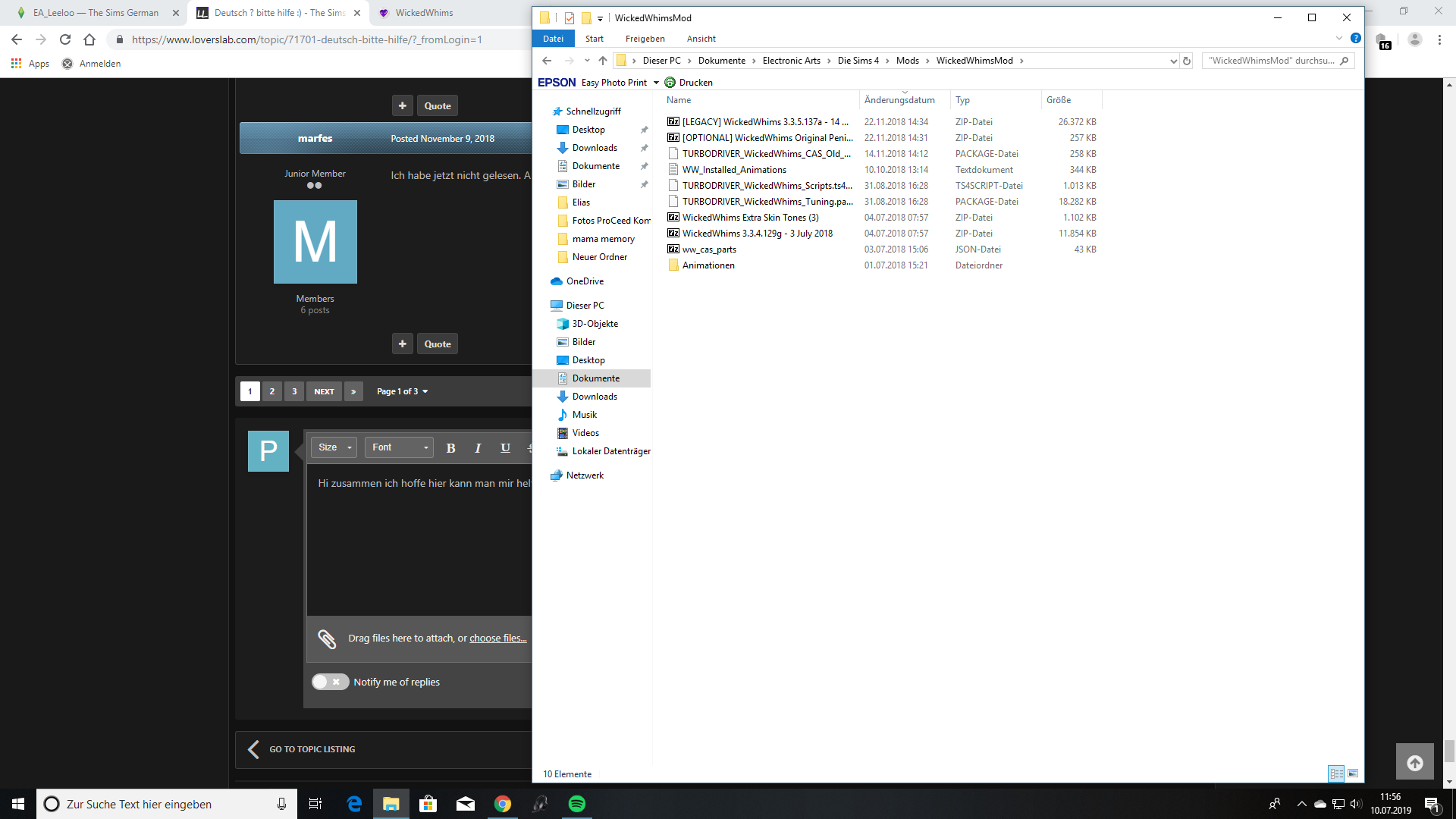Open Microsoft Edge from the taskbar
Screen dimensions: 1456x819
point(354,804)
